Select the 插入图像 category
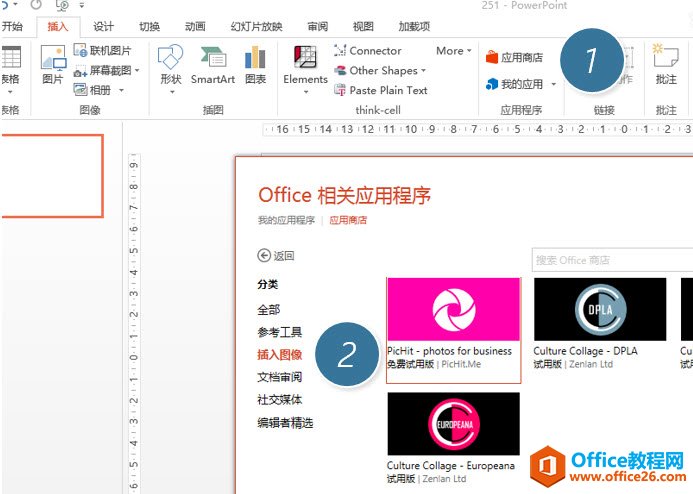The width and height of the screenshot is (693, 494). click(280, 354)
